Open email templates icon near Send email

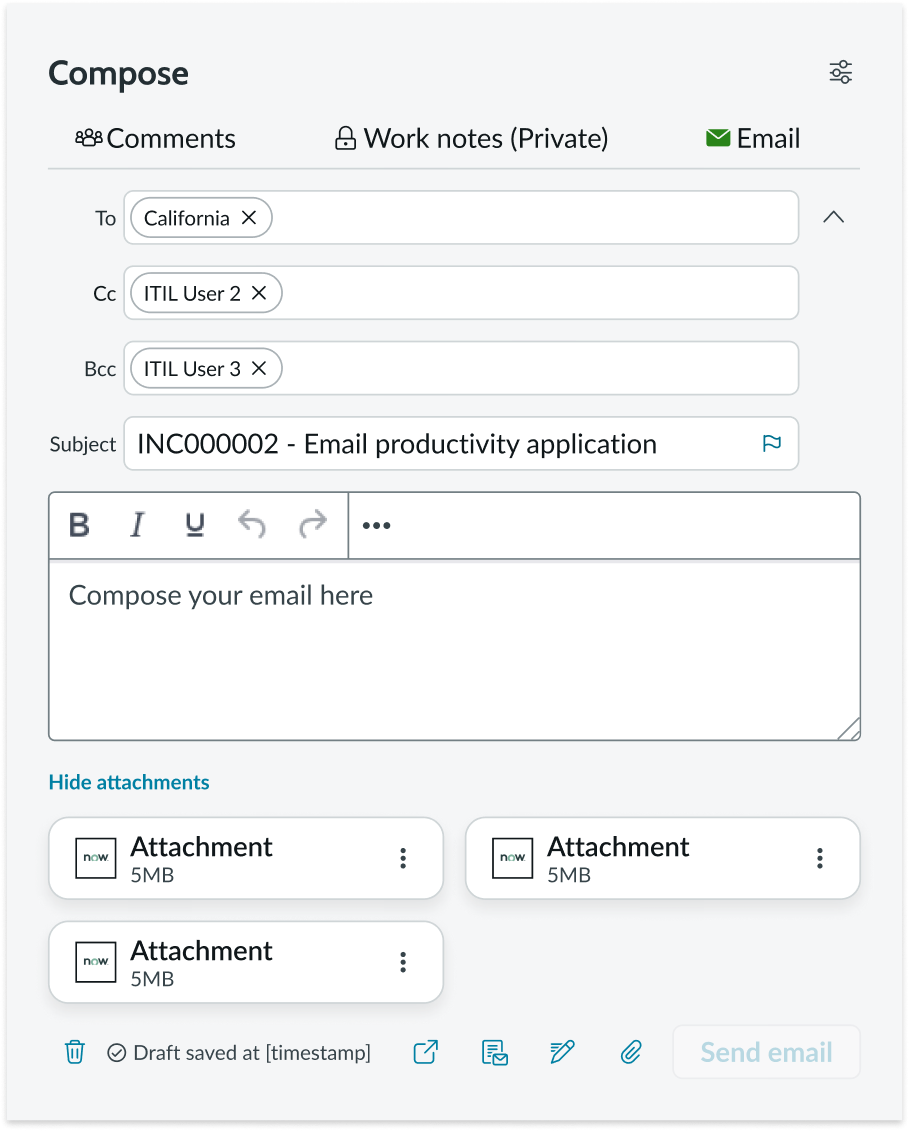(494, 1051)
